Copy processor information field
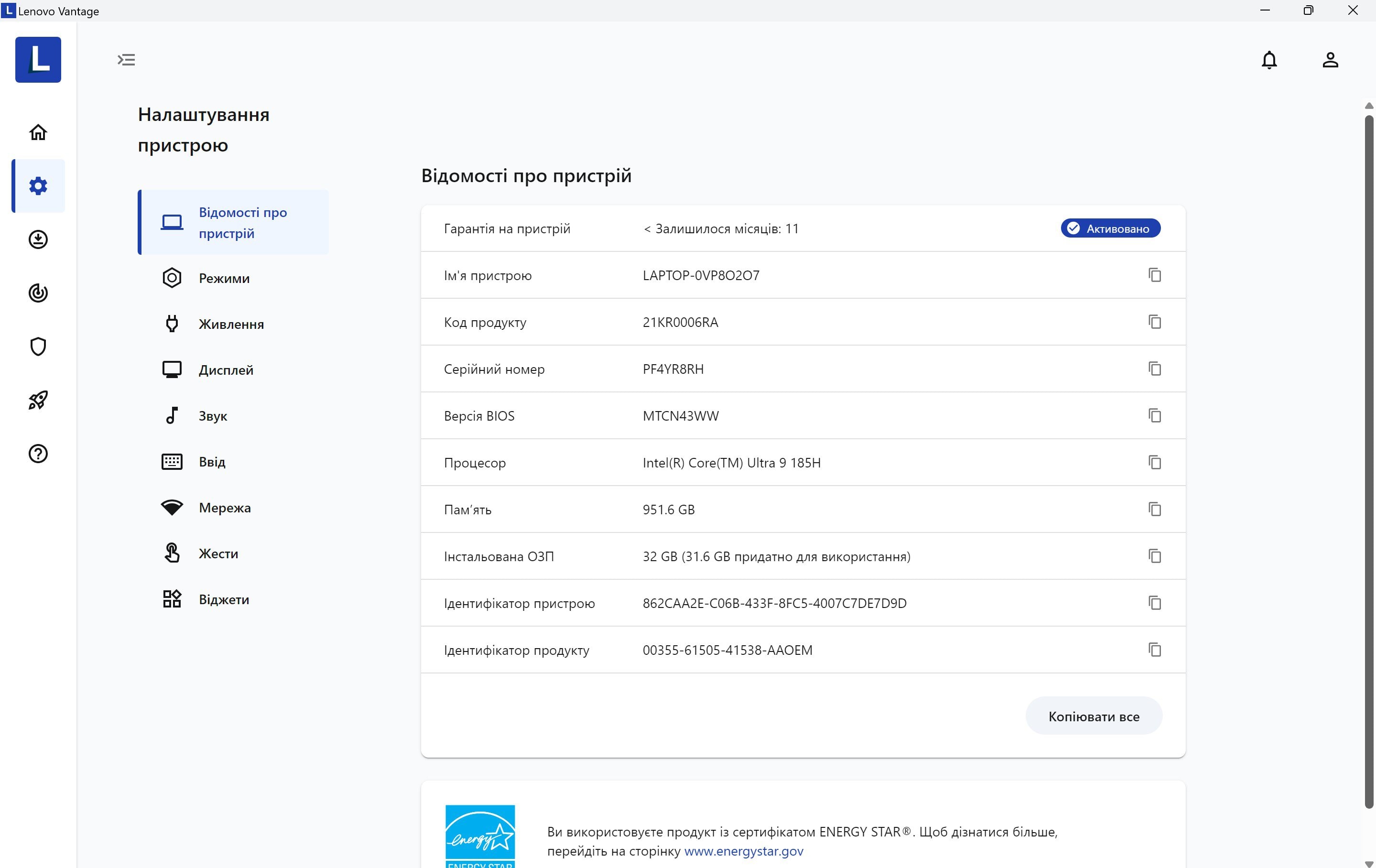Viewport: 1376px width, 868px height. point(1155,462)
